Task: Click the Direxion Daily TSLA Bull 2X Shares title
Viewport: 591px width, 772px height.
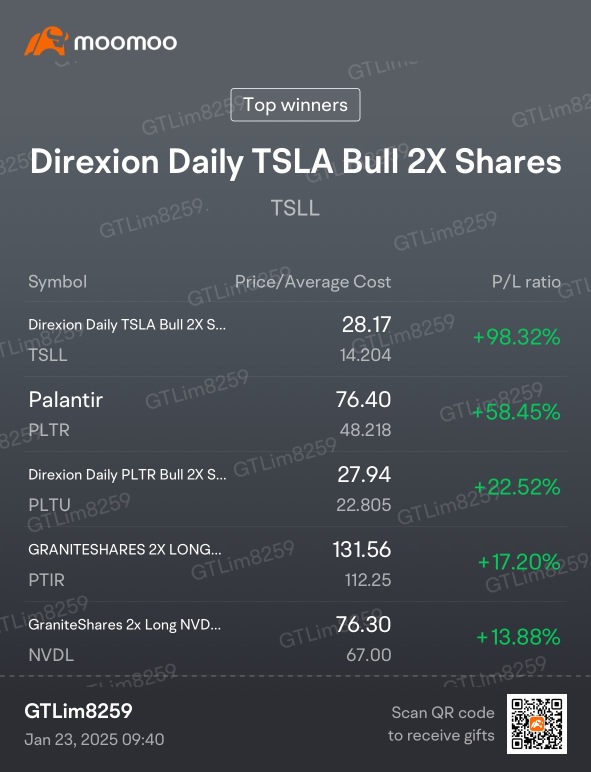Action: click(x=296, y=161)
